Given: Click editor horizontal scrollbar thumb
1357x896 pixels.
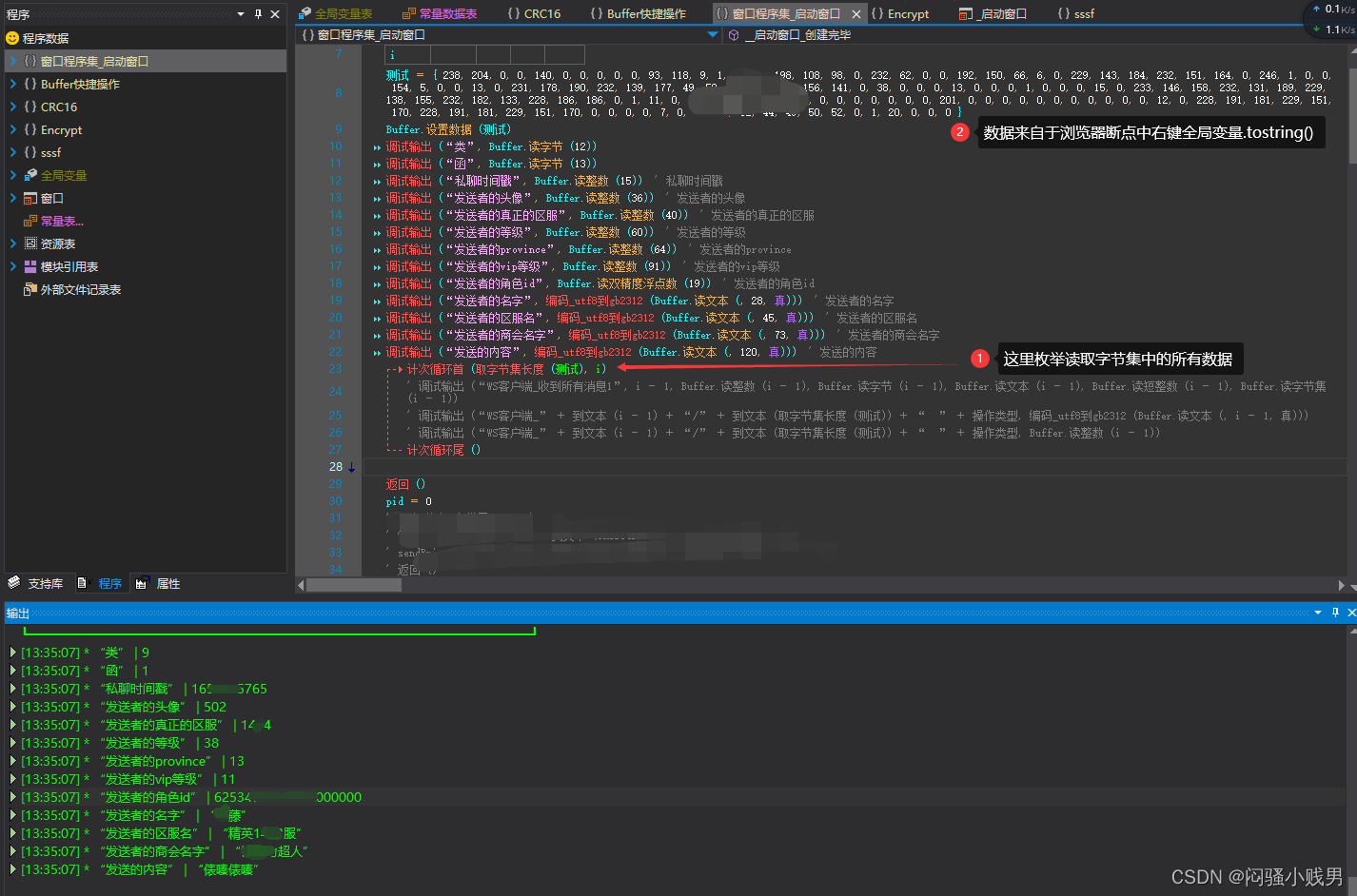Looking at the screenshot, I should [x=354, y=585].
